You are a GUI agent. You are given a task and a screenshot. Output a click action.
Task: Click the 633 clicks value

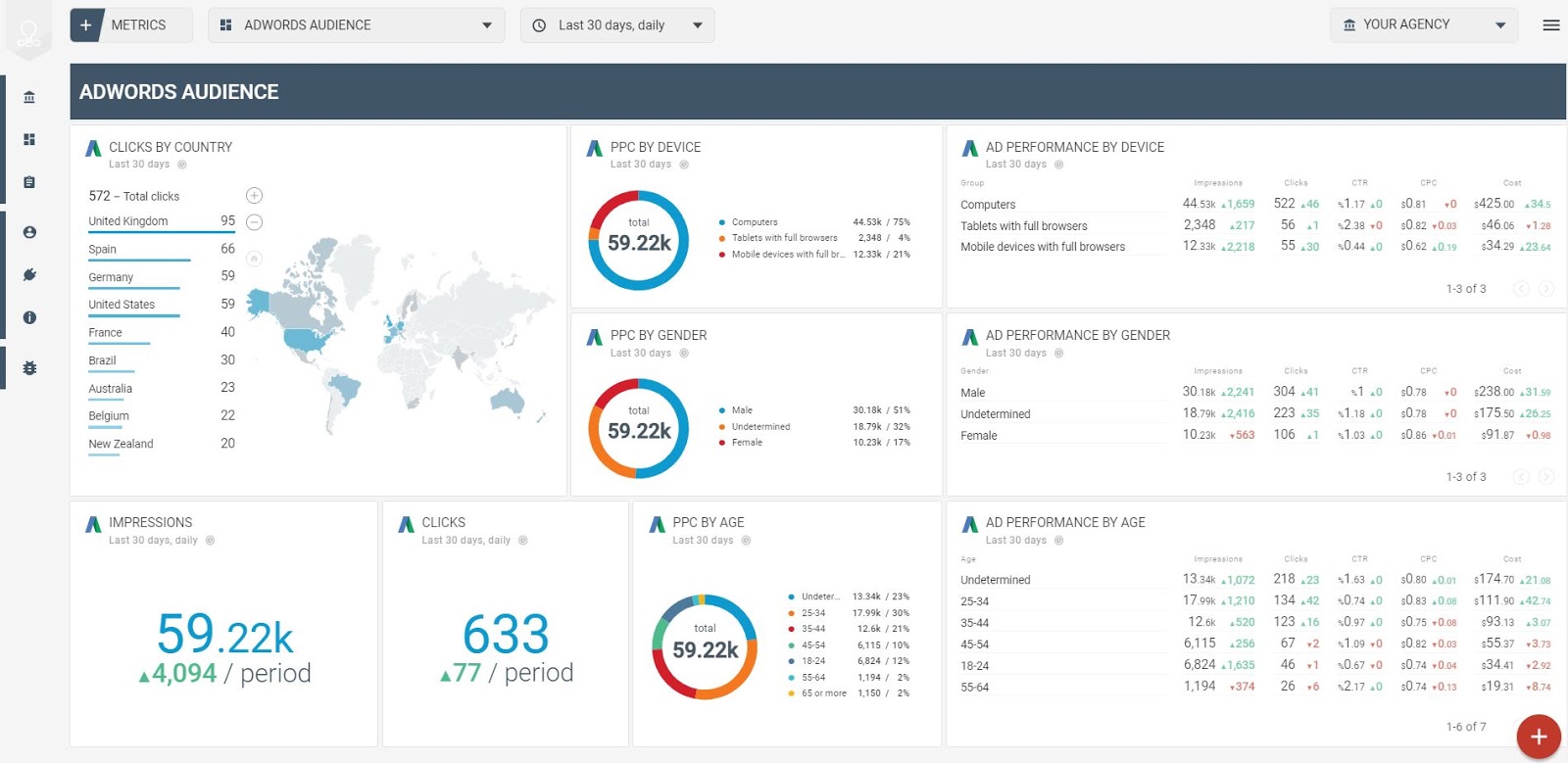click(x=506, y=635)
